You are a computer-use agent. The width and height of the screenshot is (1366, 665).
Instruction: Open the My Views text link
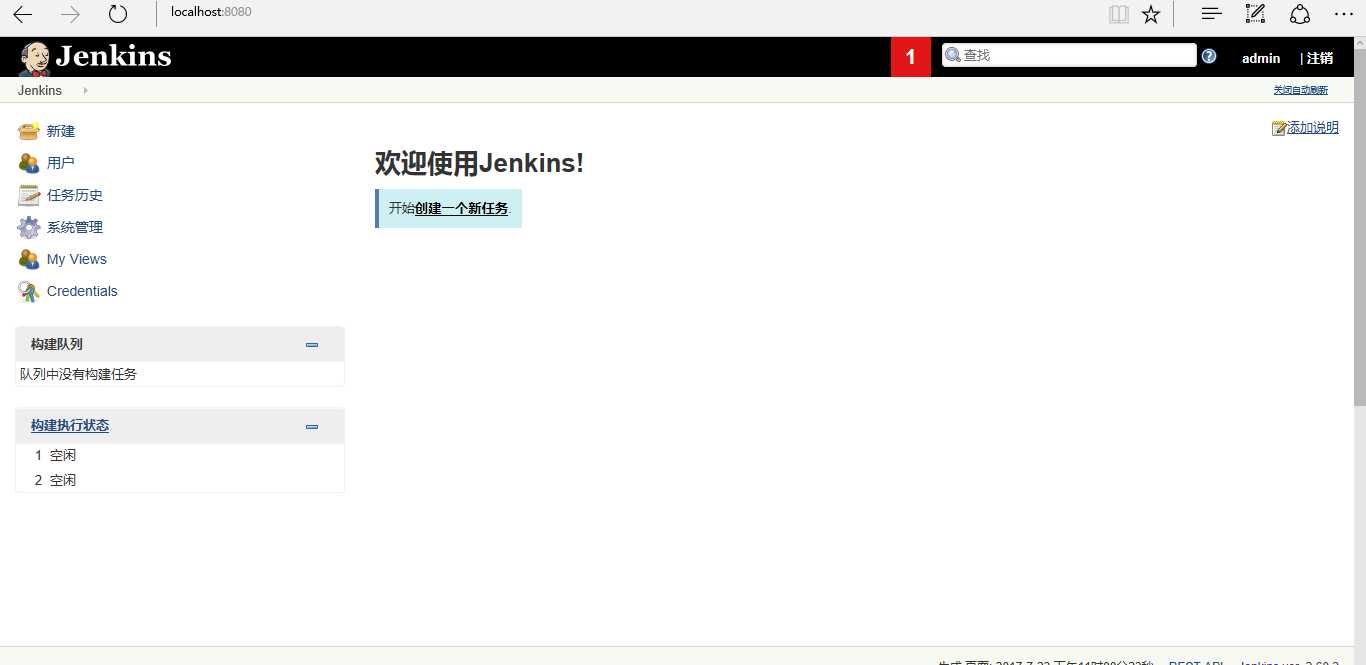77,259
